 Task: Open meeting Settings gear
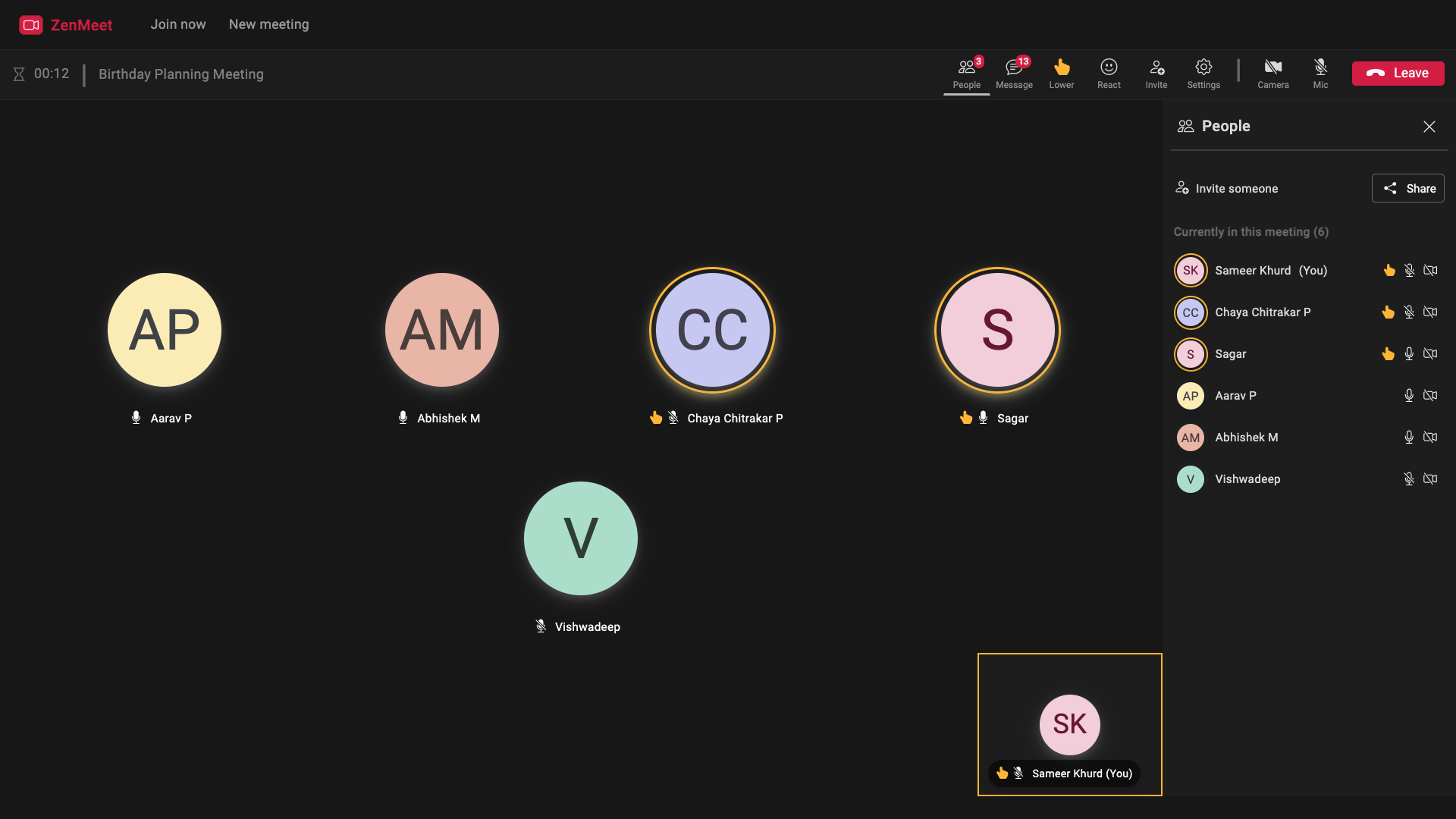click(1203, 74)
